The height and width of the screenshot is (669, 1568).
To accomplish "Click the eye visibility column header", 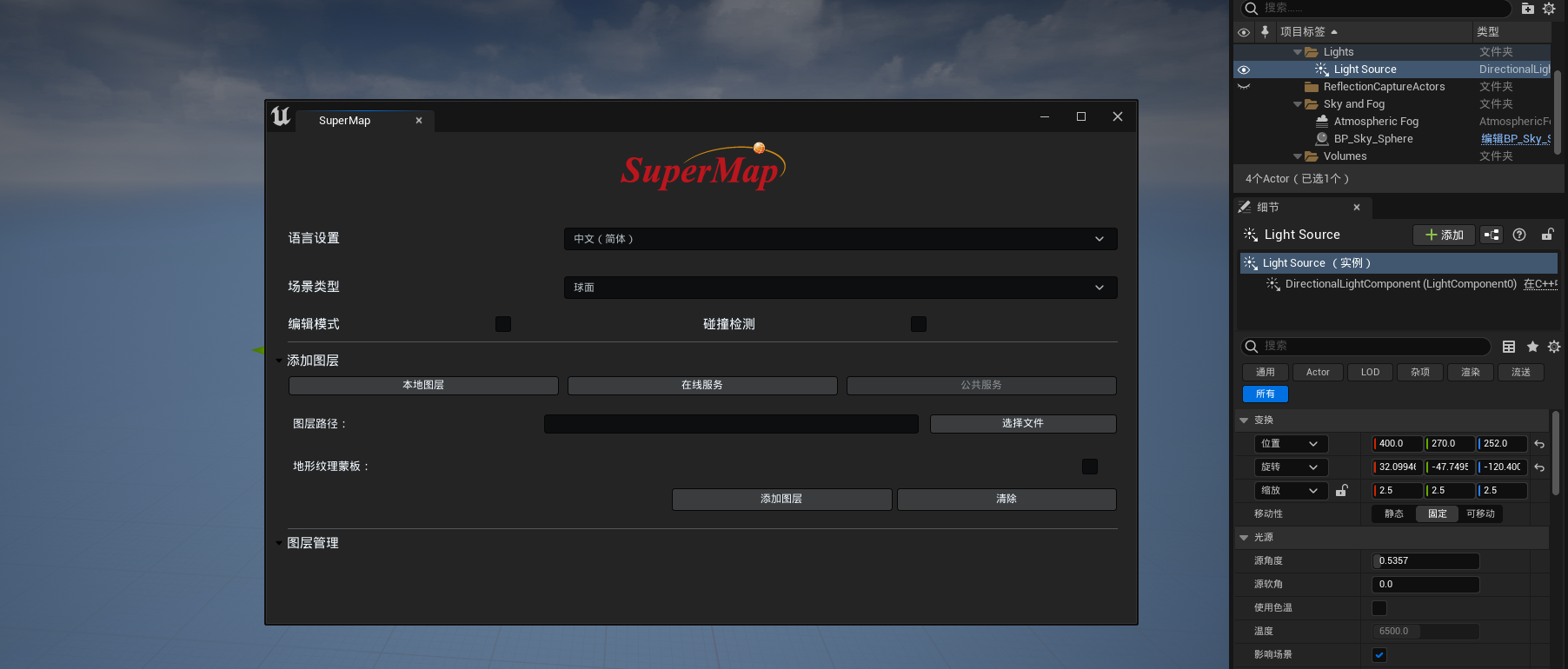I will point(1244,32).
